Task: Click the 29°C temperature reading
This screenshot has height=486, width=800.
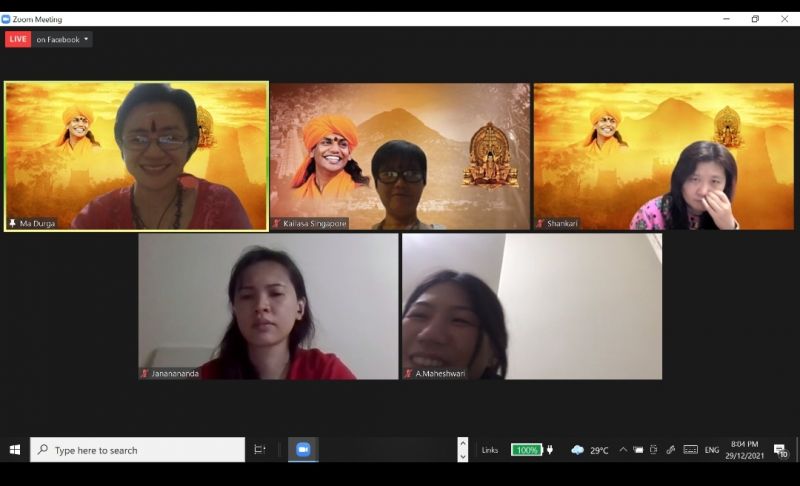Action: 599,450
